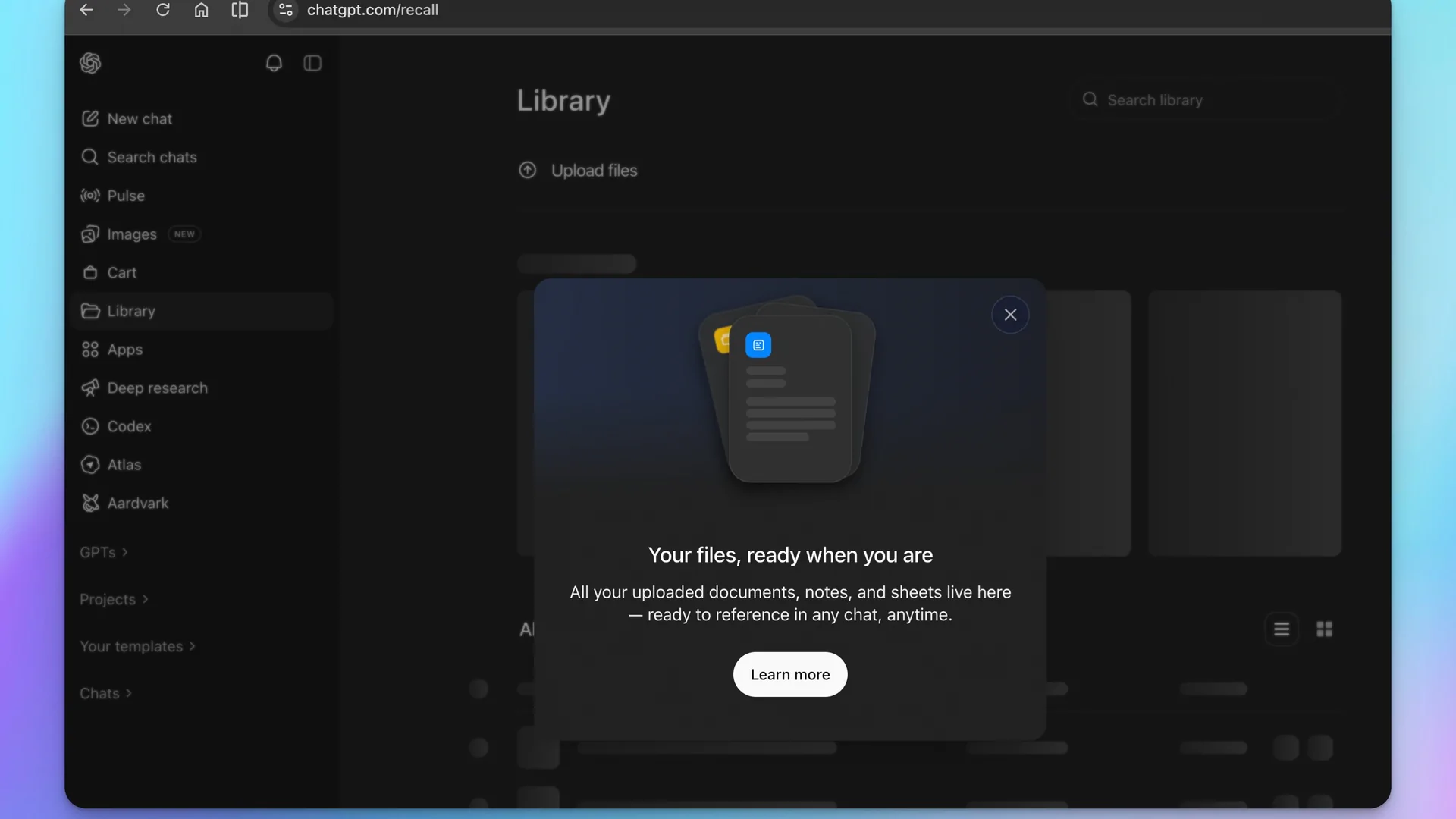This screenshot has width=1456, height=819.
Task: Expand the Projects section
Action: tap(114, 598)
